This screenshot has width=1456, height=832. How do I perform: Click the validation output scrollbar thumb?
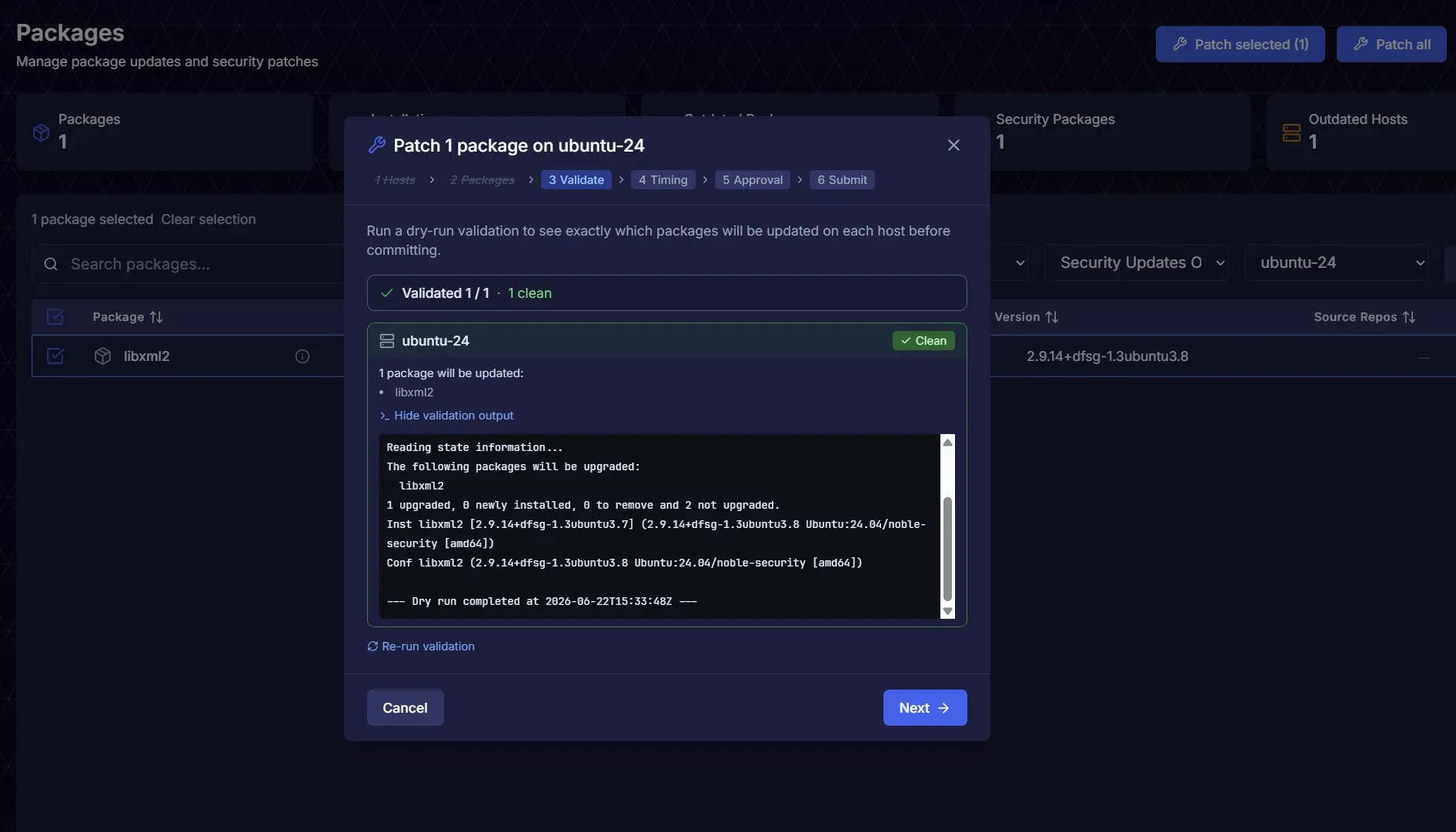(x=947, y=549)
